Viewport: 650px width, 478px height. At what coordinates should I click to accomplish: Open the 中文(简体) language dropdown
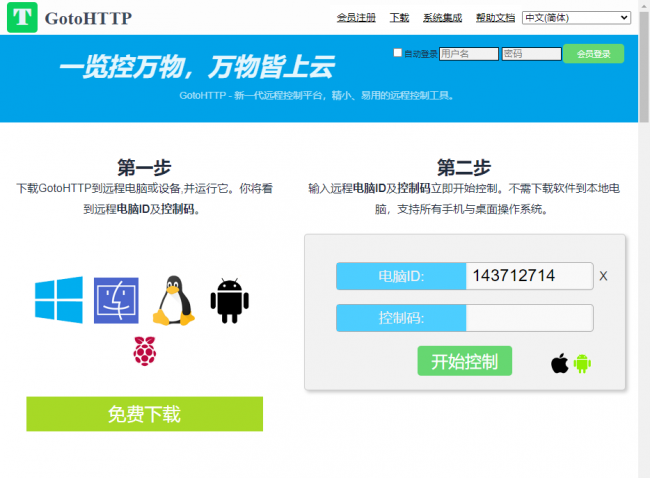click(x=576, y=18)
